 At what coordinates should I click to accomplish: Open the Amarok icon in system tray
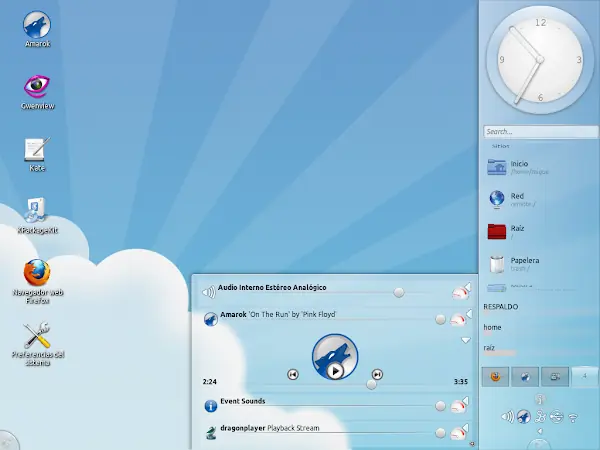click(x=523, y=416)
